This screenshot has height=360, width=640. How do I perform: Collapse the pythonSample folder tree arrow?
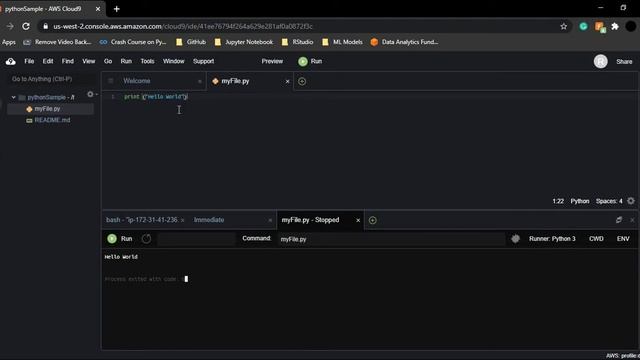[x=13, y=97]
